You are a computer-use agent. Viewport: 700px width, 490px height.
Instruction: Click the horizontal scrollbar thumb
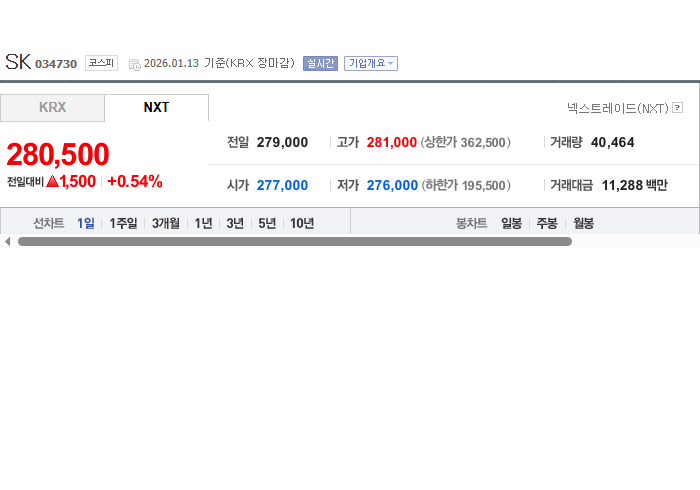pos(295,241)
